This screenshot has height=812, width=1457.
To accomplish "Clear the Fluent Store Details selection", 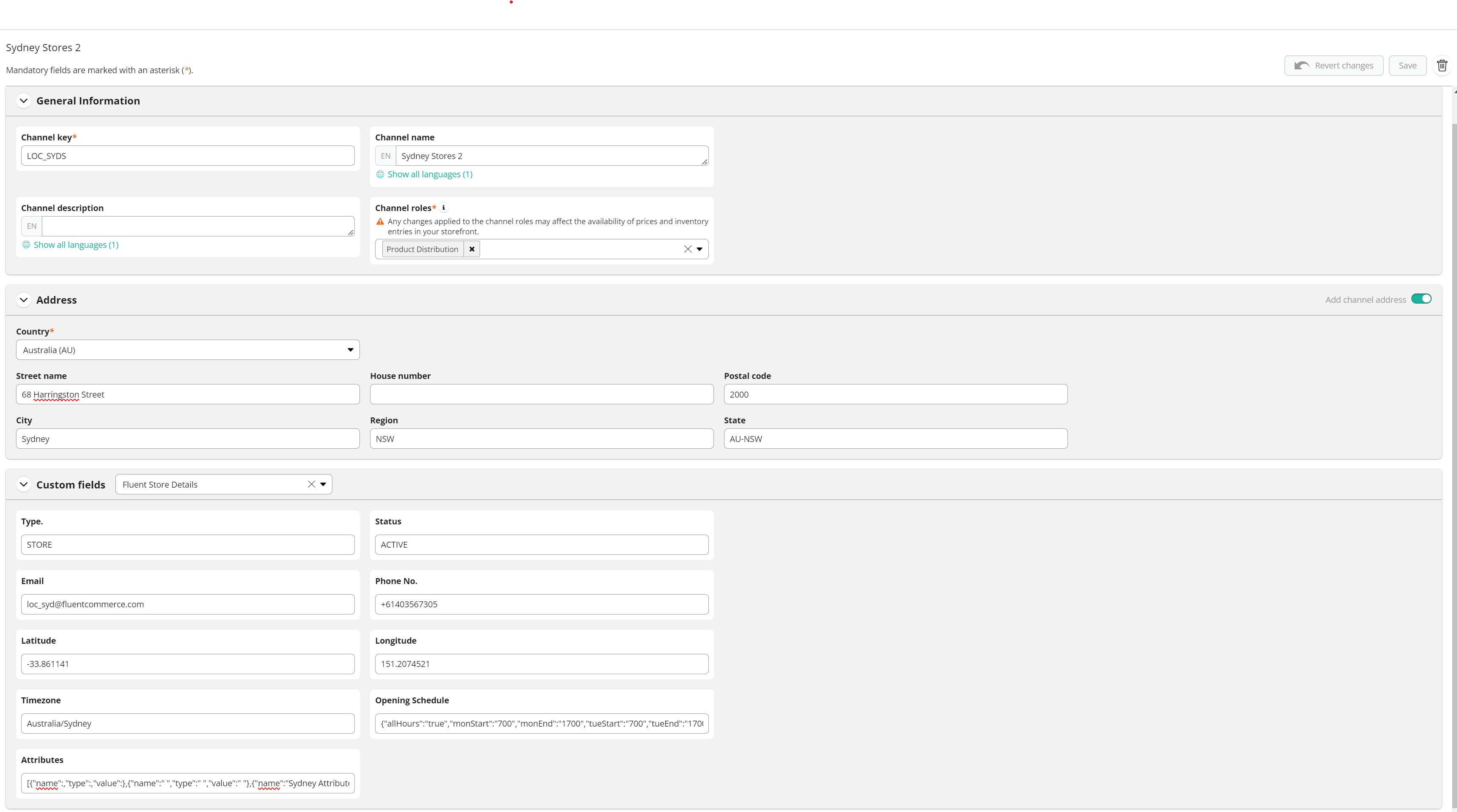I will [311, 484].
